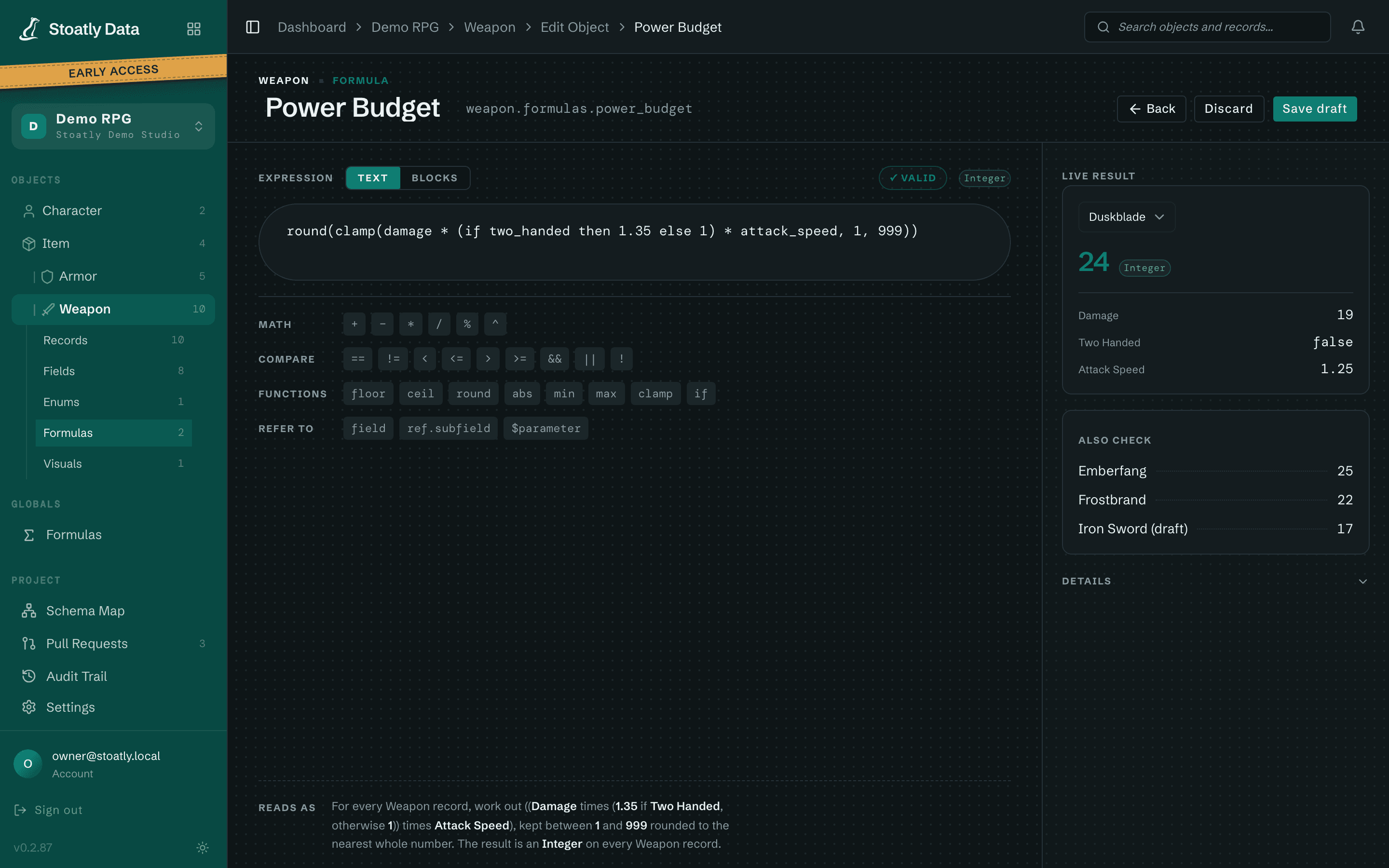The width and height of the screenshot is (1389, 868).
Task: Open the Weapon Visuals sub-item
Action: (x=114, y=464)
